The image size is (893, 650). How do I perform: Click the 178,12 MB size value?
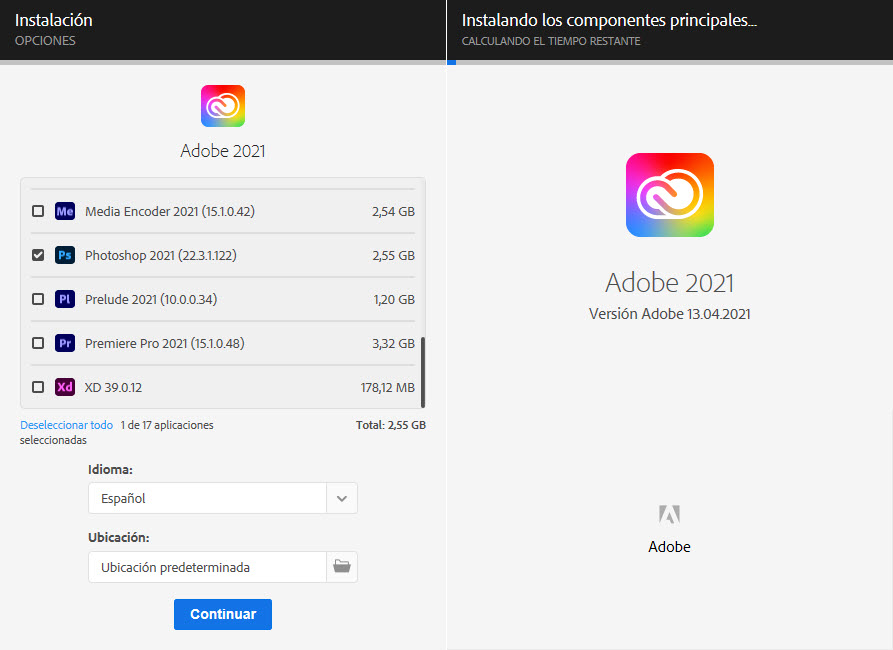coord(388,387)
